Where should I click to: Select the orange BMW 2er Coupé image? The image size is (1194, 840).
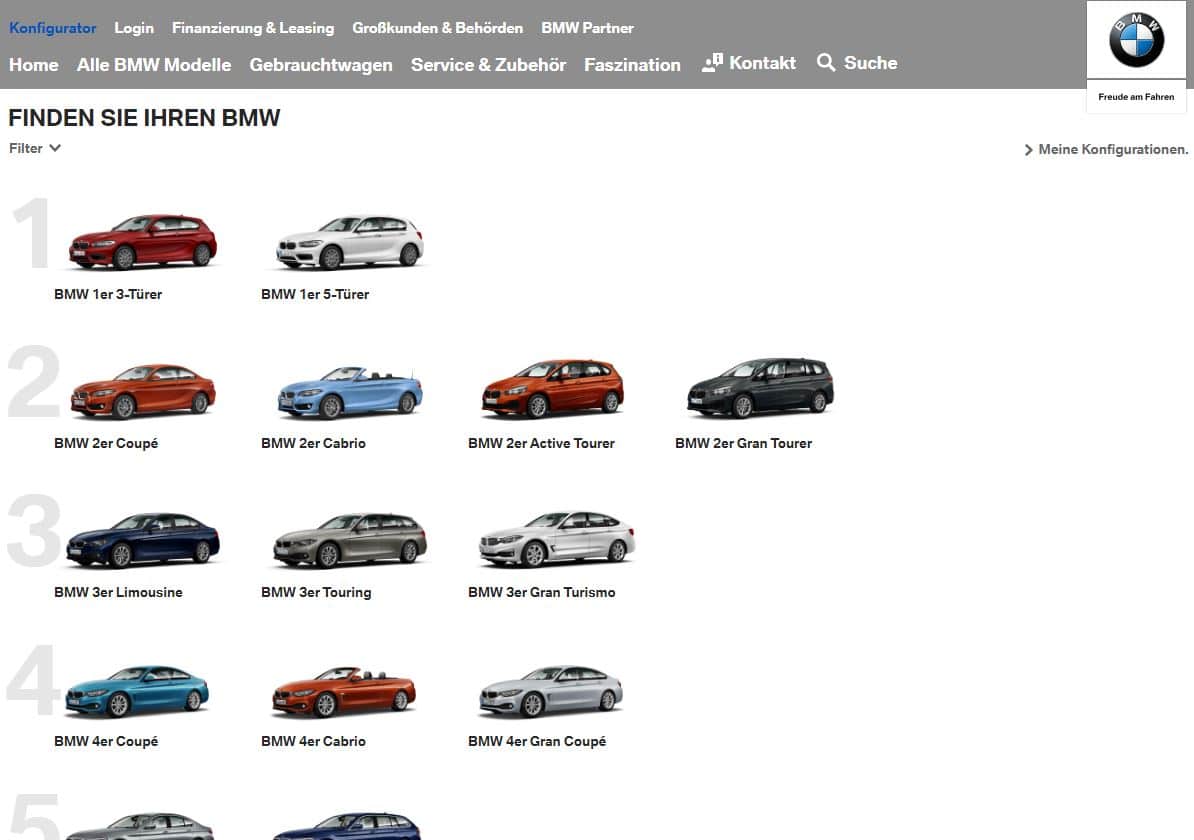coord(143,391)
